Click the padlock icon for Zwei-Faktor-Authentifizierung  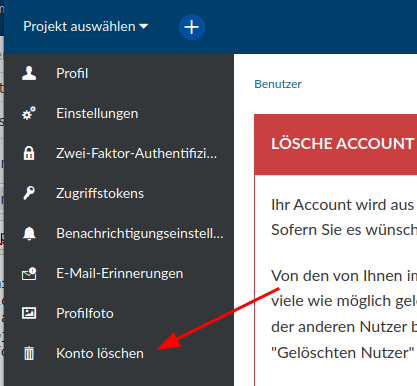click(29, 153)
